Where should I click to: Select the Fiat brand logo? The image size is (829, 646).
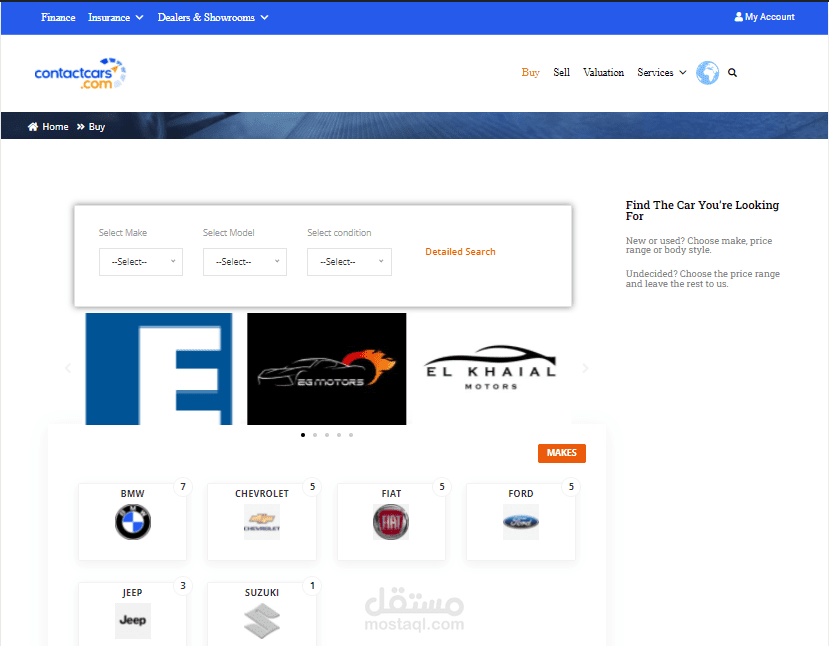(390, 522)
